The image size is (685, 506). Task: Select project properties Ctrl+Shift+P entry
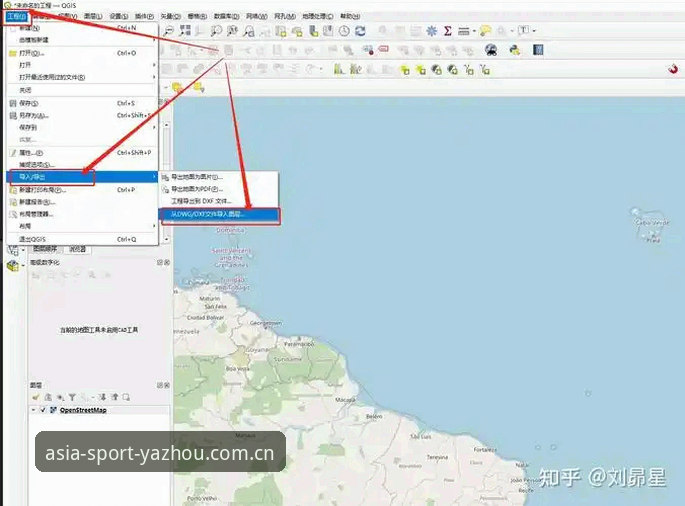[x=83, y=152]
